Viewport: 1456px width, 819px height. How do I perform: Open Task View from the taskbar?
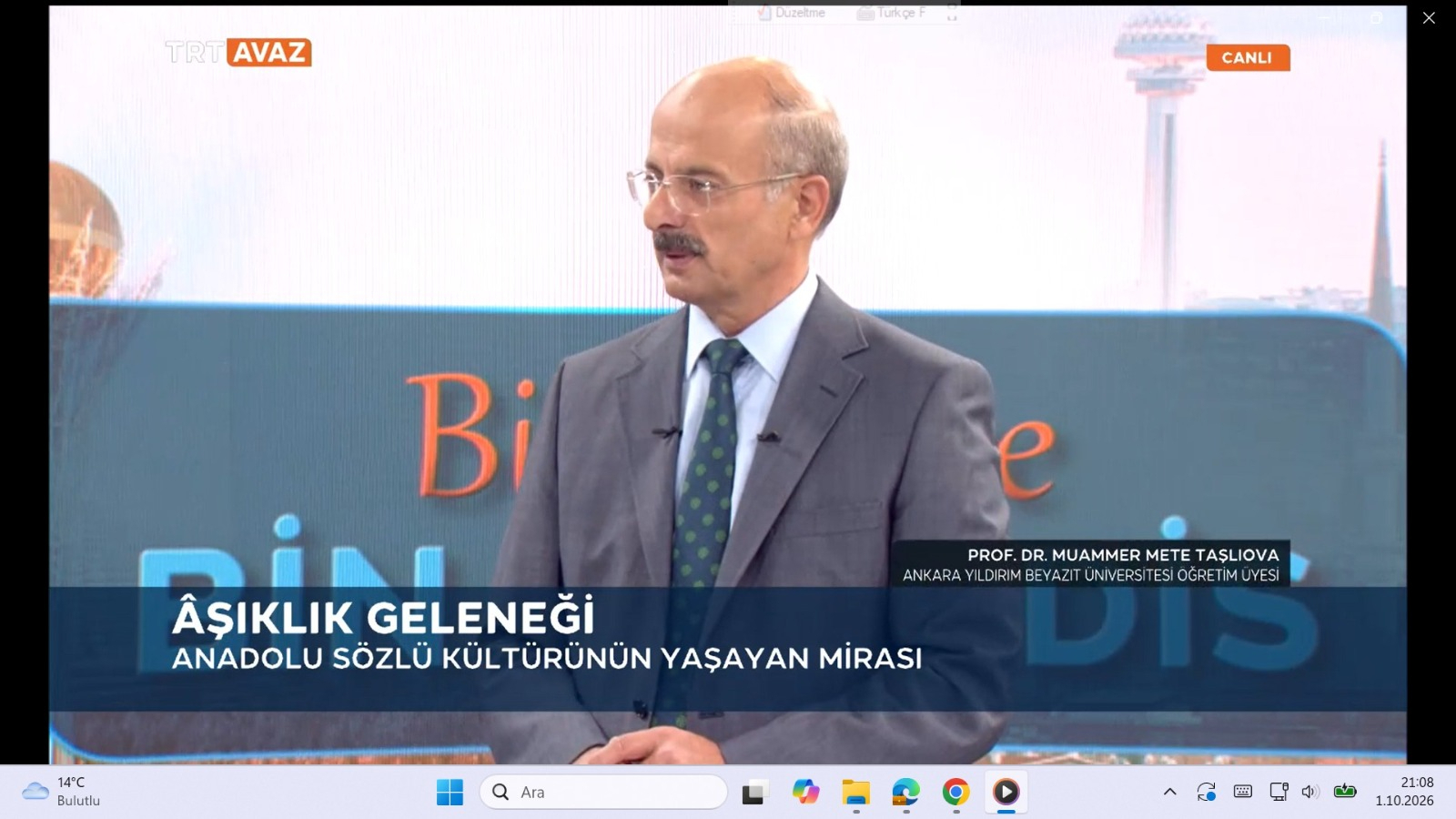[753, 793]
